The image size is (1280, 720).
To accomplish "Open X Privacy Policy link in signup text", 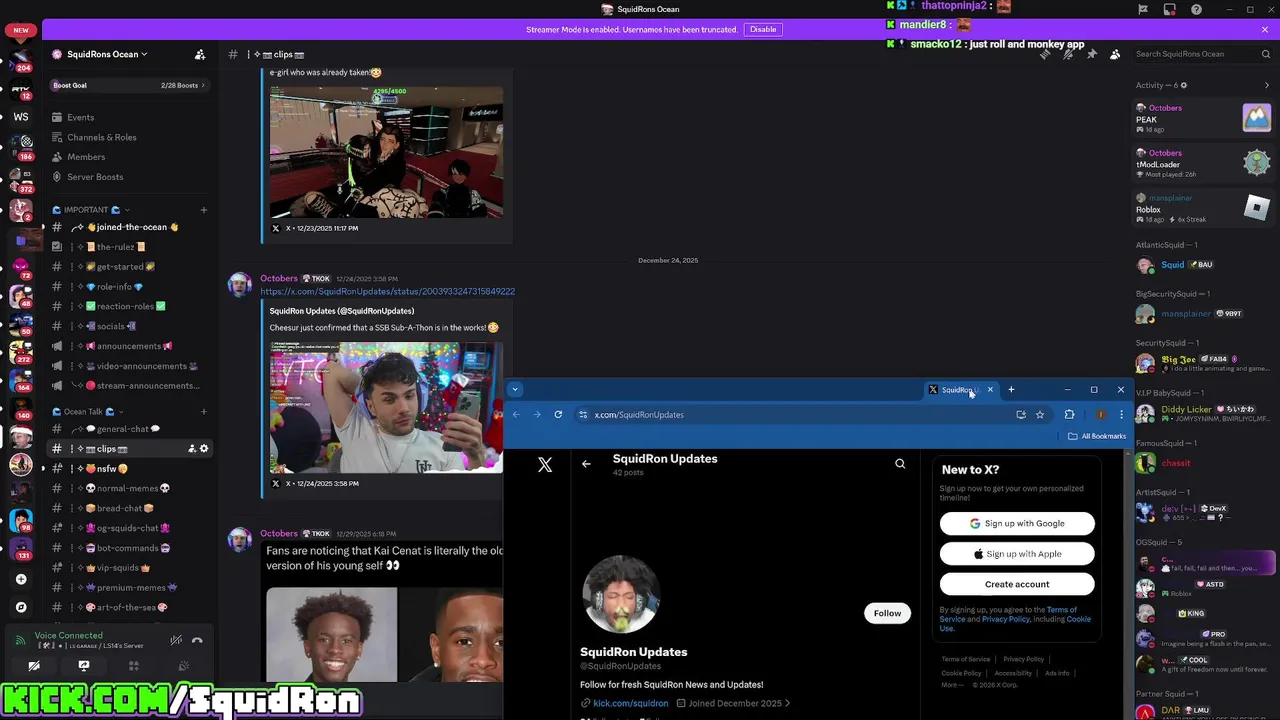I will tap(1005, 619).
